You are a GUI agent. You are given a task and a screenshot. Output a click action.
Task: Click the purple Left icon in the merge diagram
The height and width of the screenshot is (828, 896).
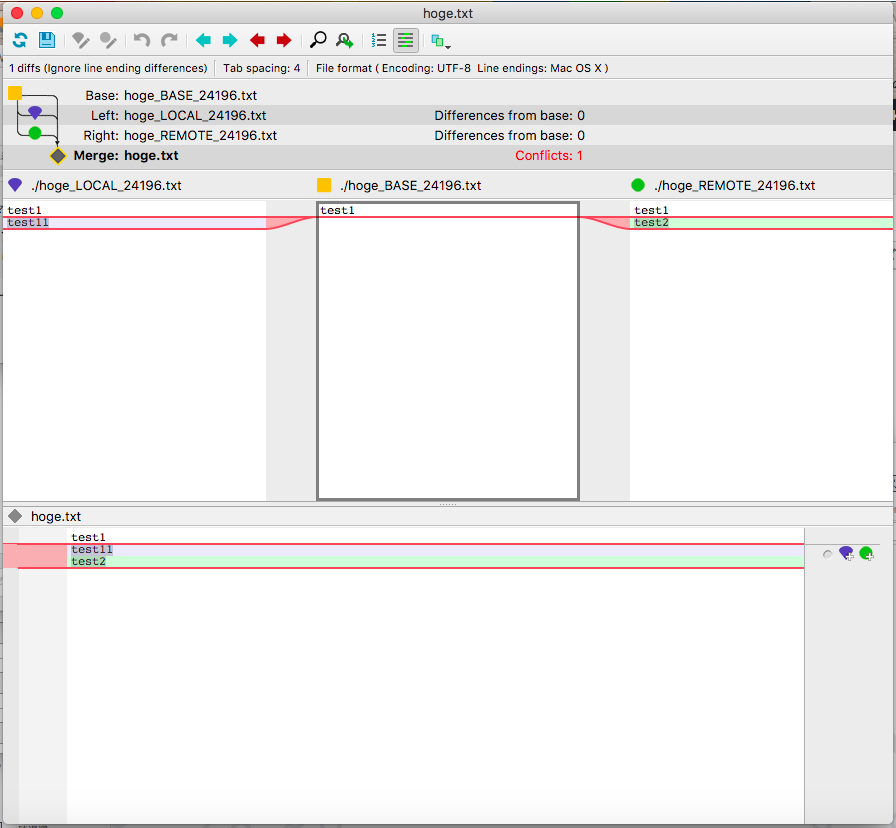[35, 112]
